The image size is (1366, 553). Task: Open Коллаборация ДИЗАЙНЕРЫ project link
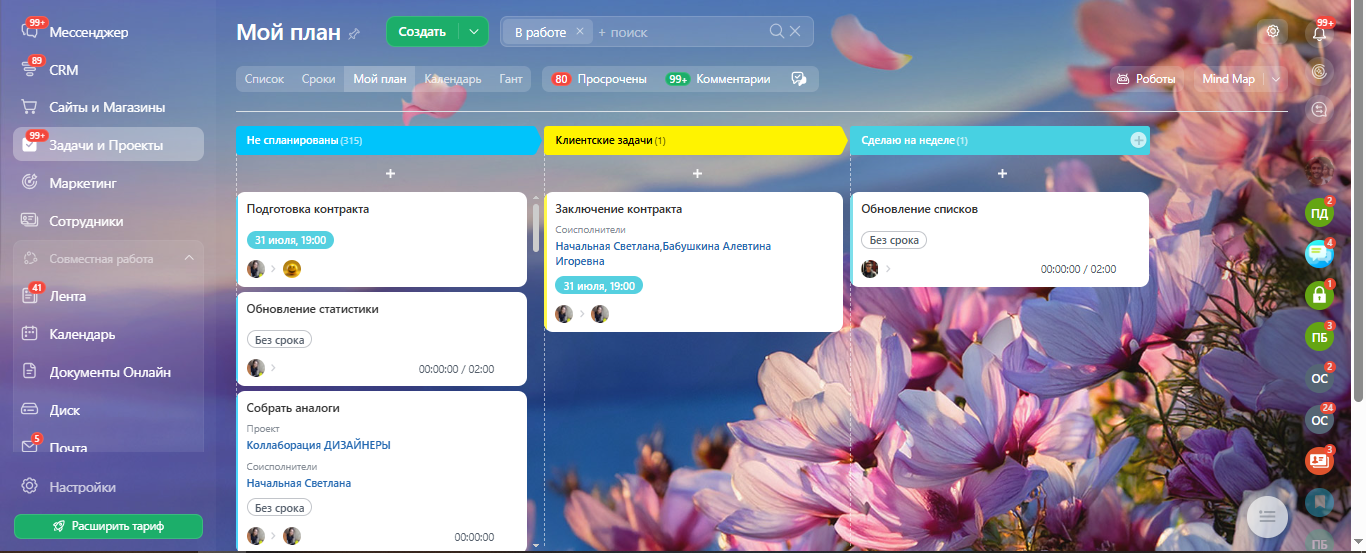click(x=318, y=445)
